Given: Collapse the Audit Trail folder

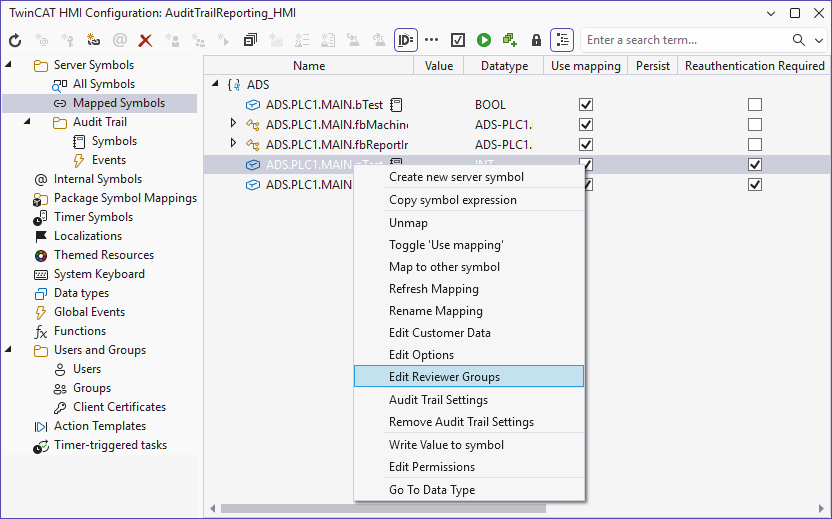Looking at the screenshot, I should coord(27,122).
